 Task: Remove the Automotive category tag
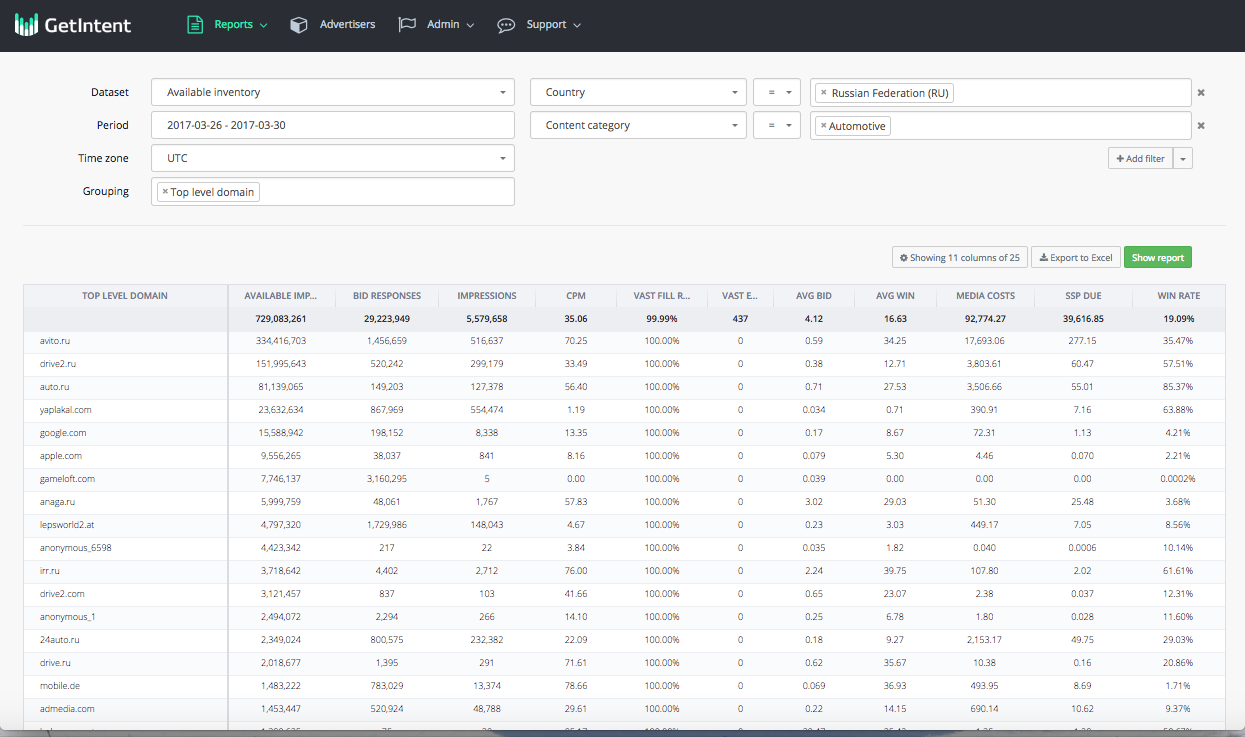coord(823,126)
